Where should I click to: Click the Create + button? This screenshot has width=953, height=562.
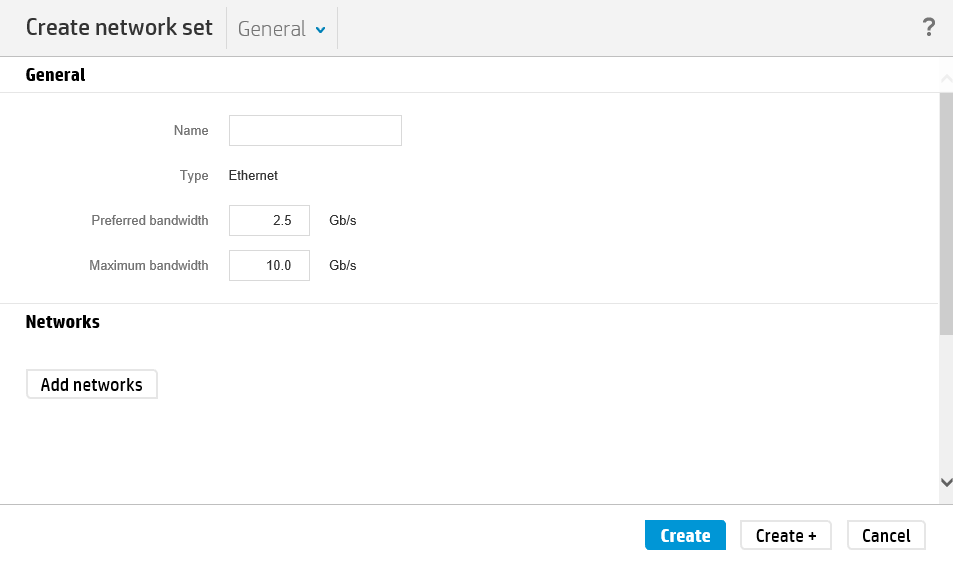pyautogui.click(x=785, y=535)
